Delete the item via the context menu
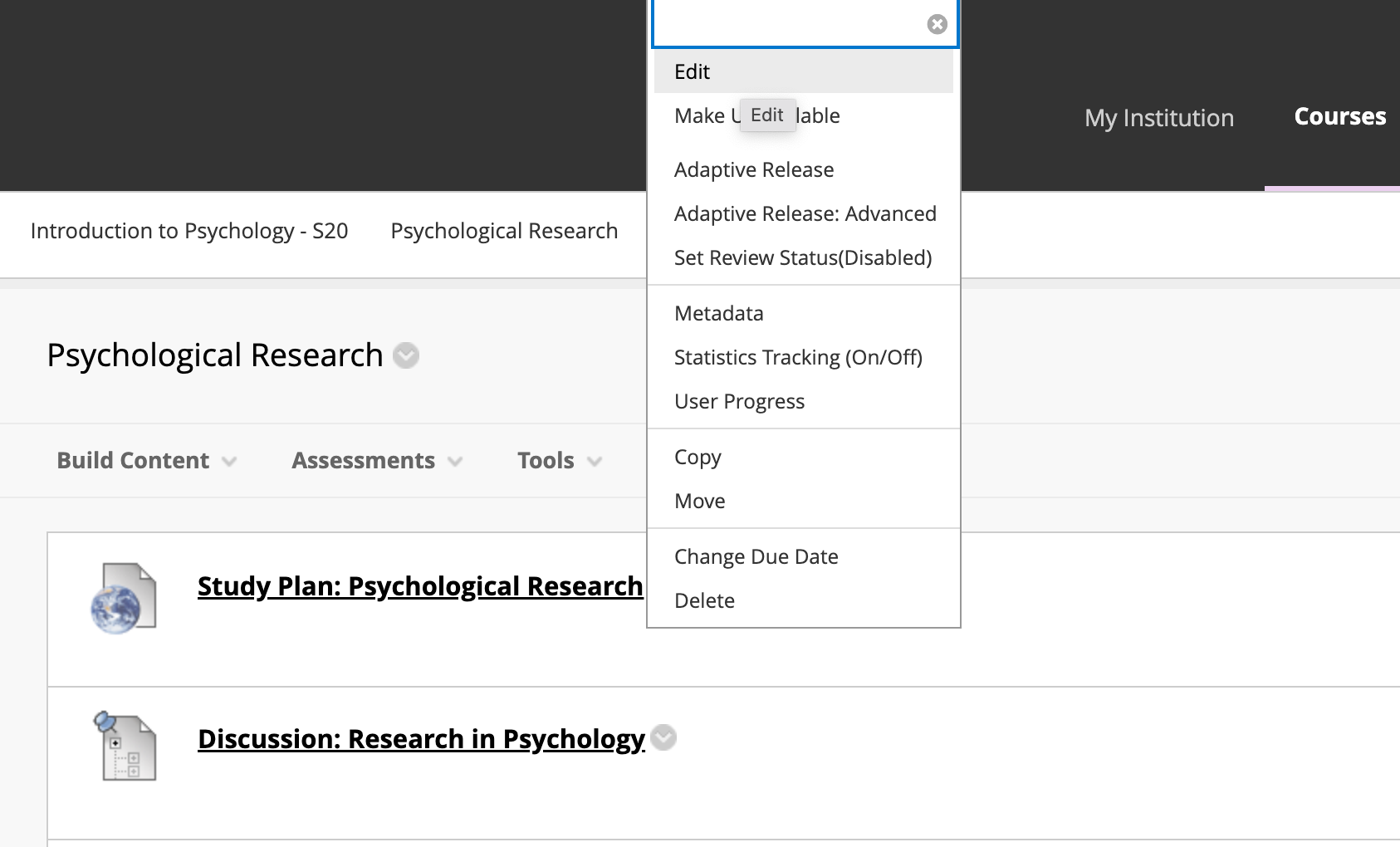 tap(704, 600)
